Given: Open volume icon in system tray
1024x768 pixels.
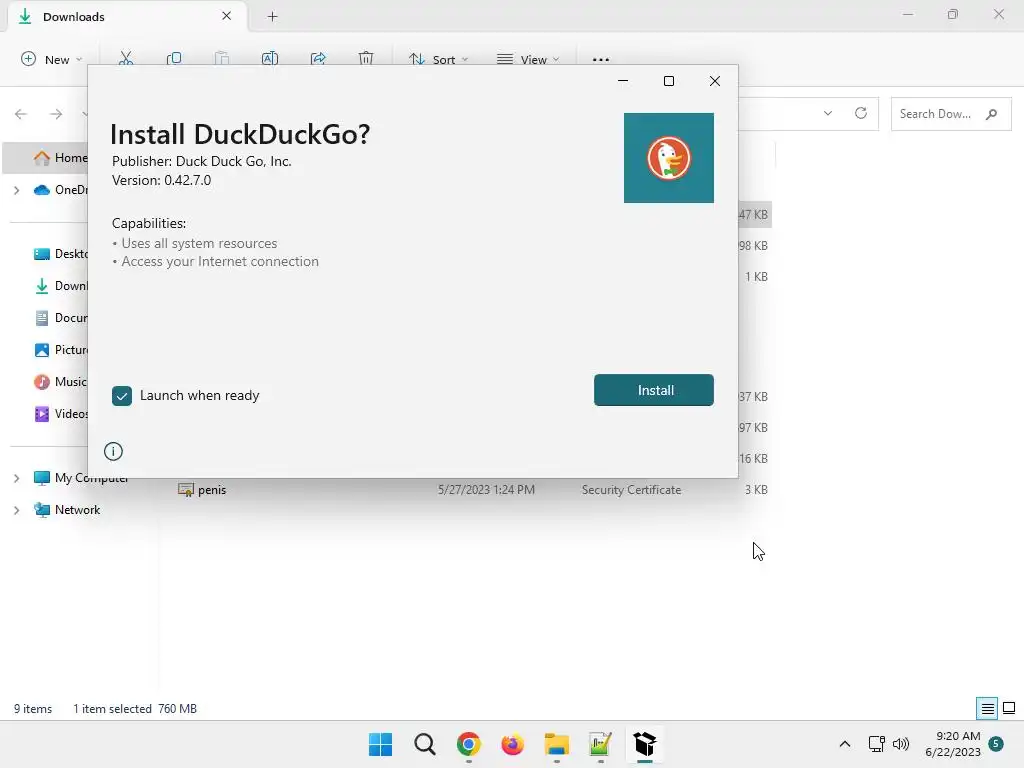Looking at the screenshot, I should tap(901, 744).
